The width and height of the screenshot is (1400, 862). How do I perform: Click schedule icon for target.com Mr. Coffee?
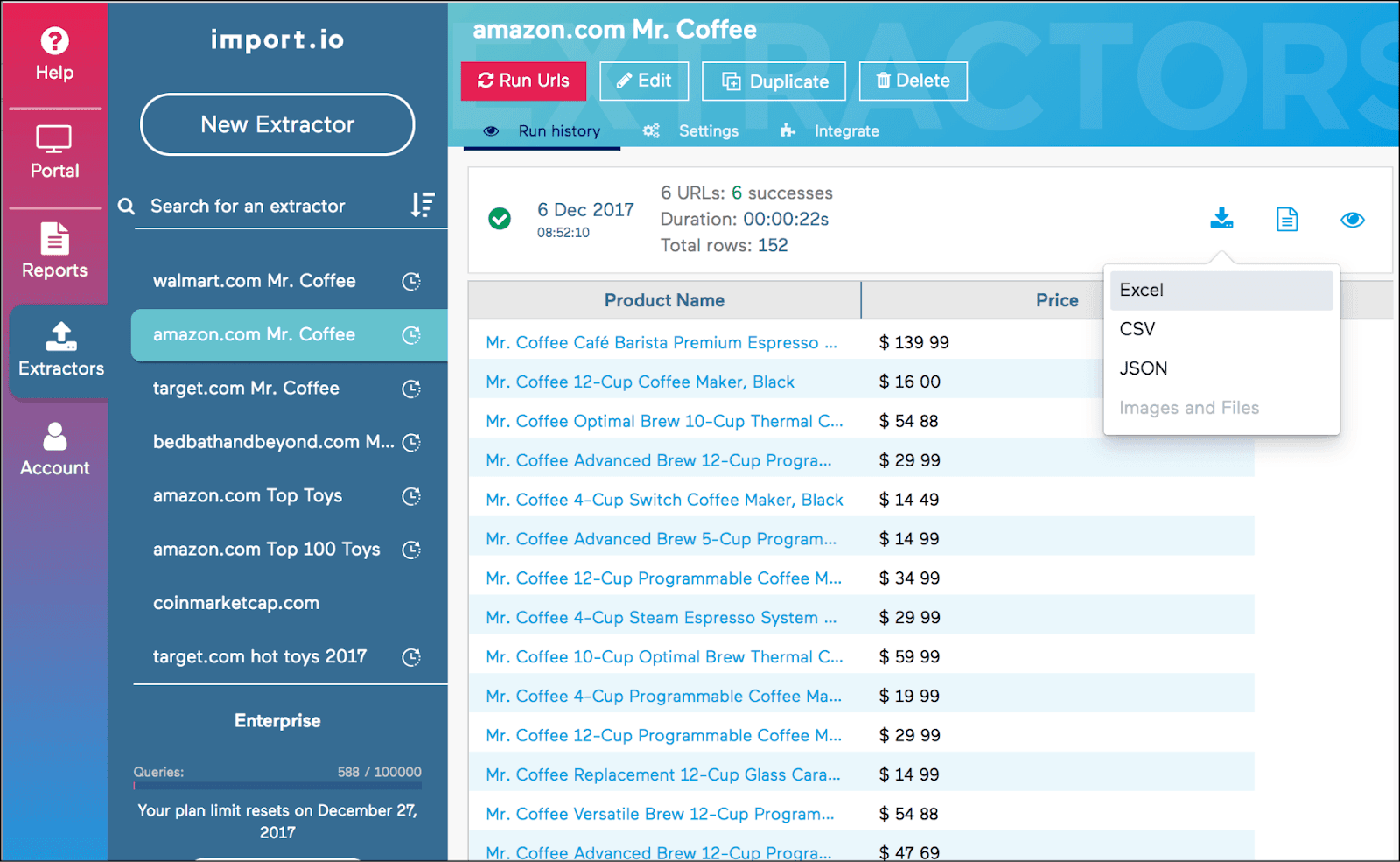[x=411, y=389]
